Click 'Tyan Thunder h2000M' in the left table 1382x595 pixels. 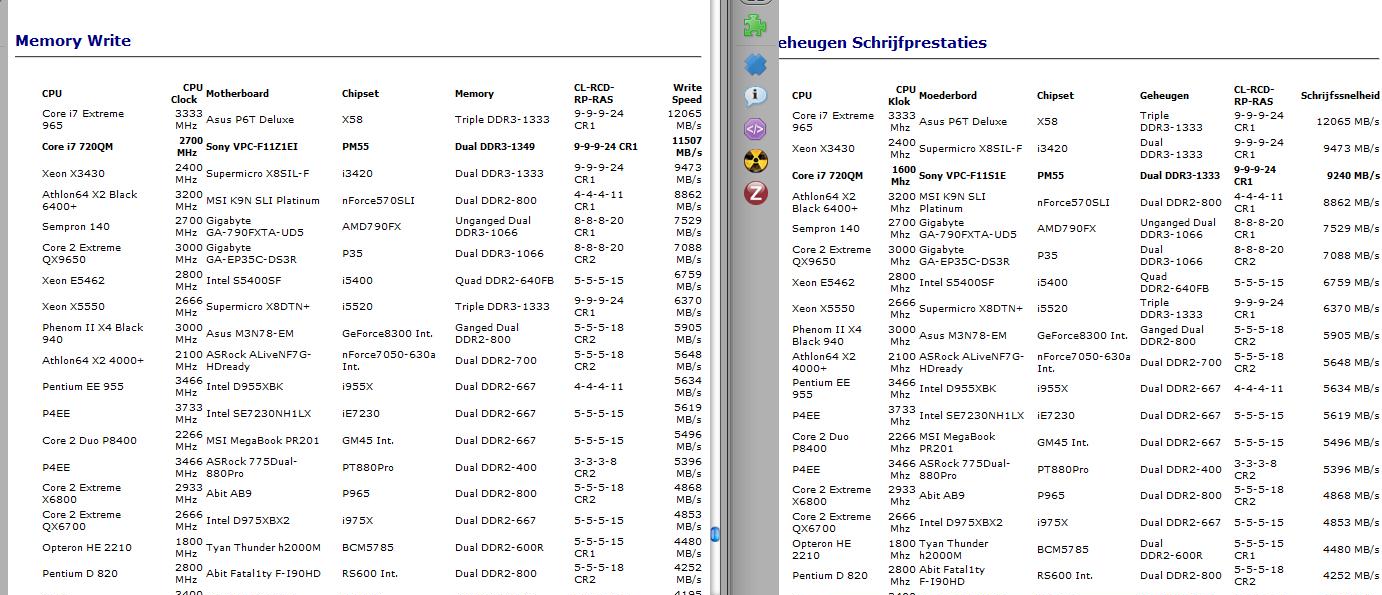pyautogui.click(x=263, y=547)
